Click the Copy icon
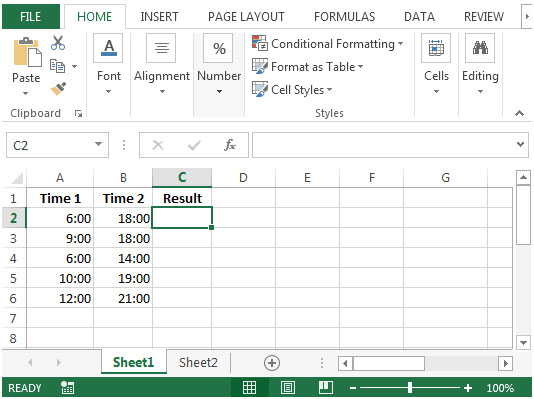The image size is (534, 399). click(57, 66)
